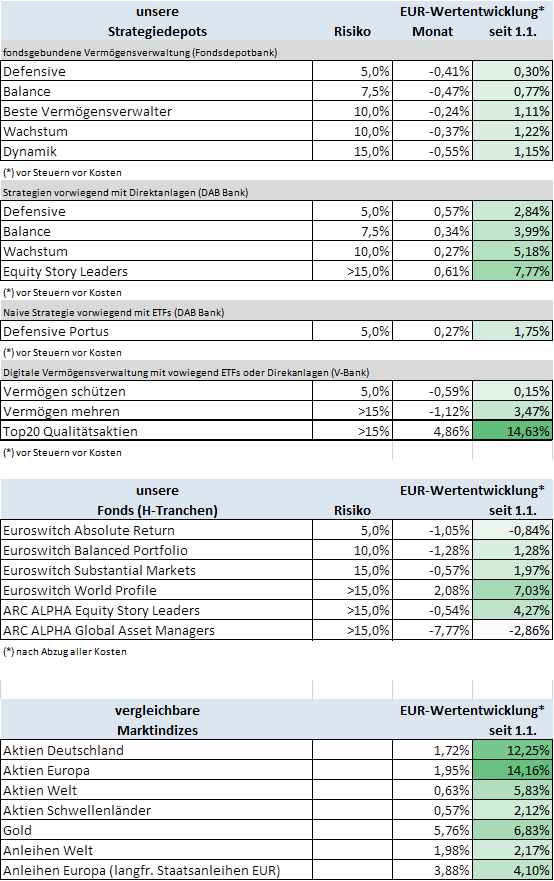Click the -7,77% monthly value
The image size is (554, 881).
click(x=432, y=630)
